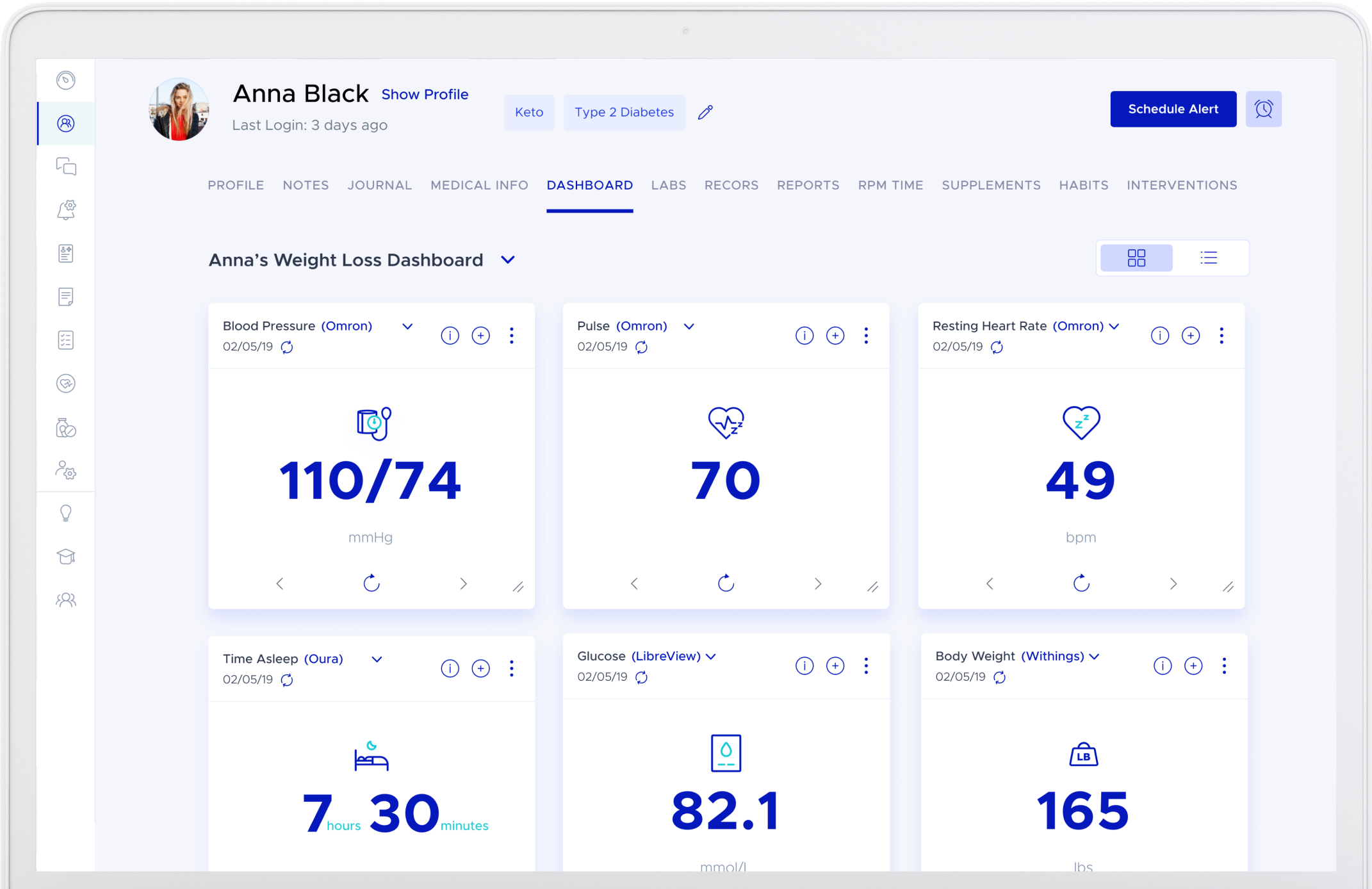Open the notes document sidebar icon
The image size is (1372, 889).
point(66,297)
